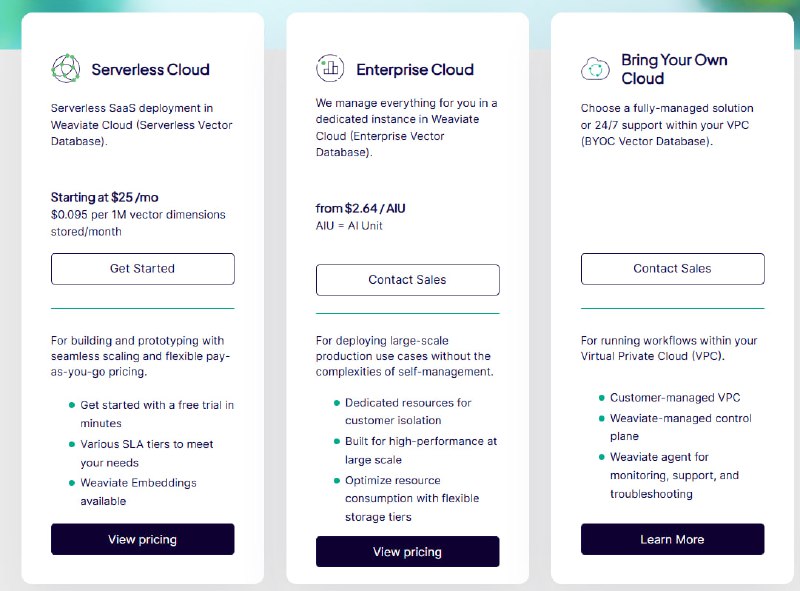Click the Get Started button

coord(142,269)
